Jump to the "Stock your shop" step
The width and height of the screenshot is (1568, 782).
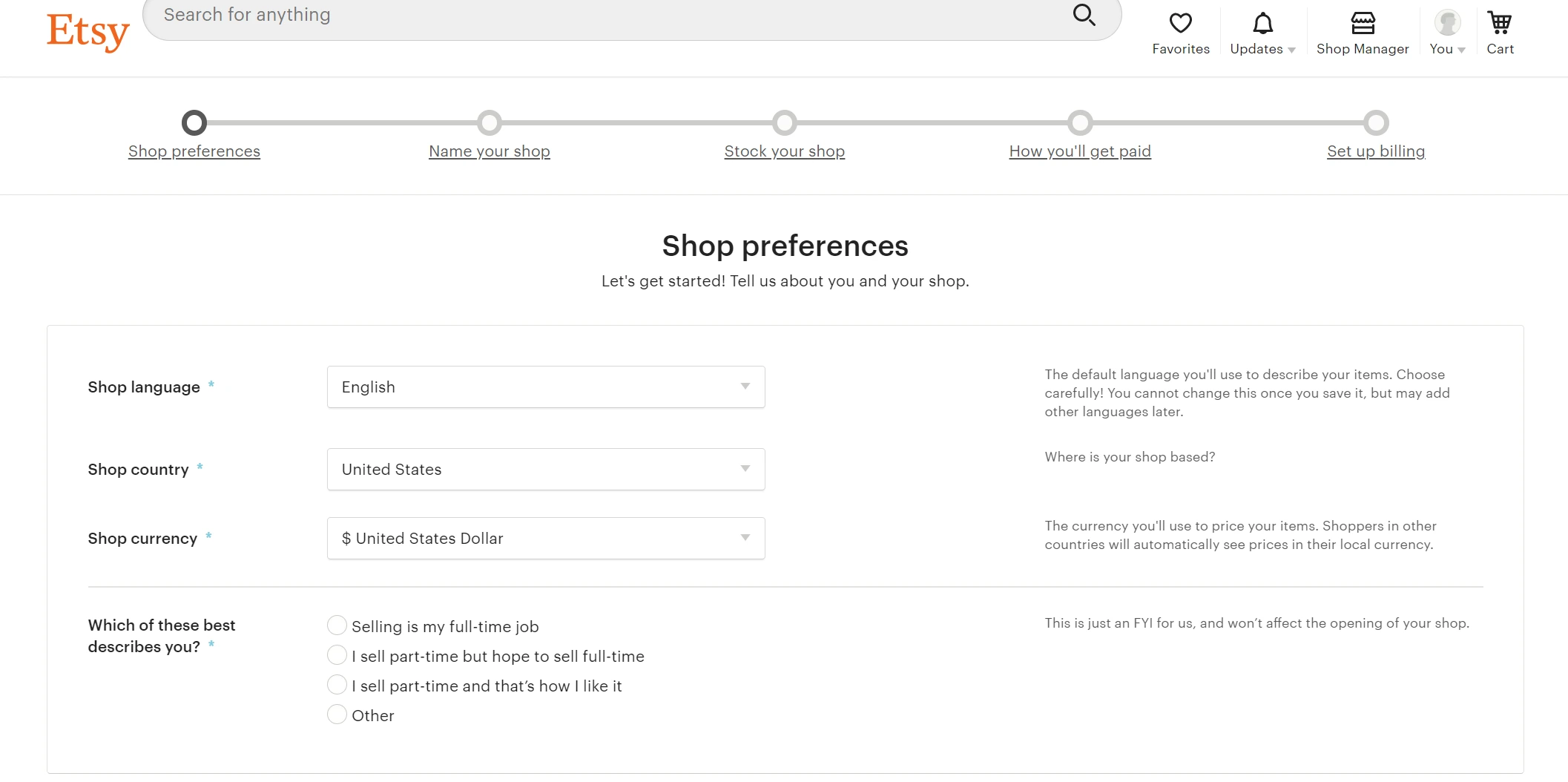pos(784,151)
